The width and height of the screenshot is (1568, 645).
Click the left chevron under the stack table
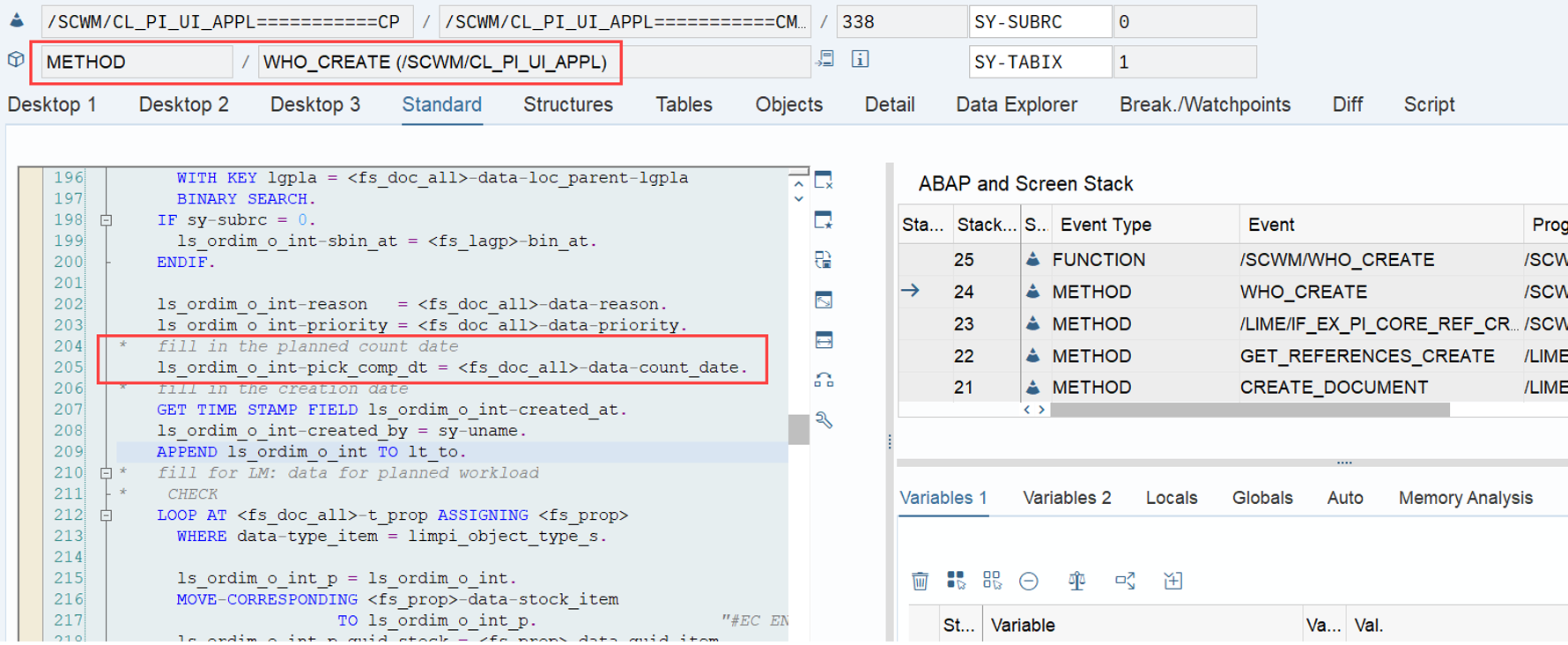[x=1027, y=410]
